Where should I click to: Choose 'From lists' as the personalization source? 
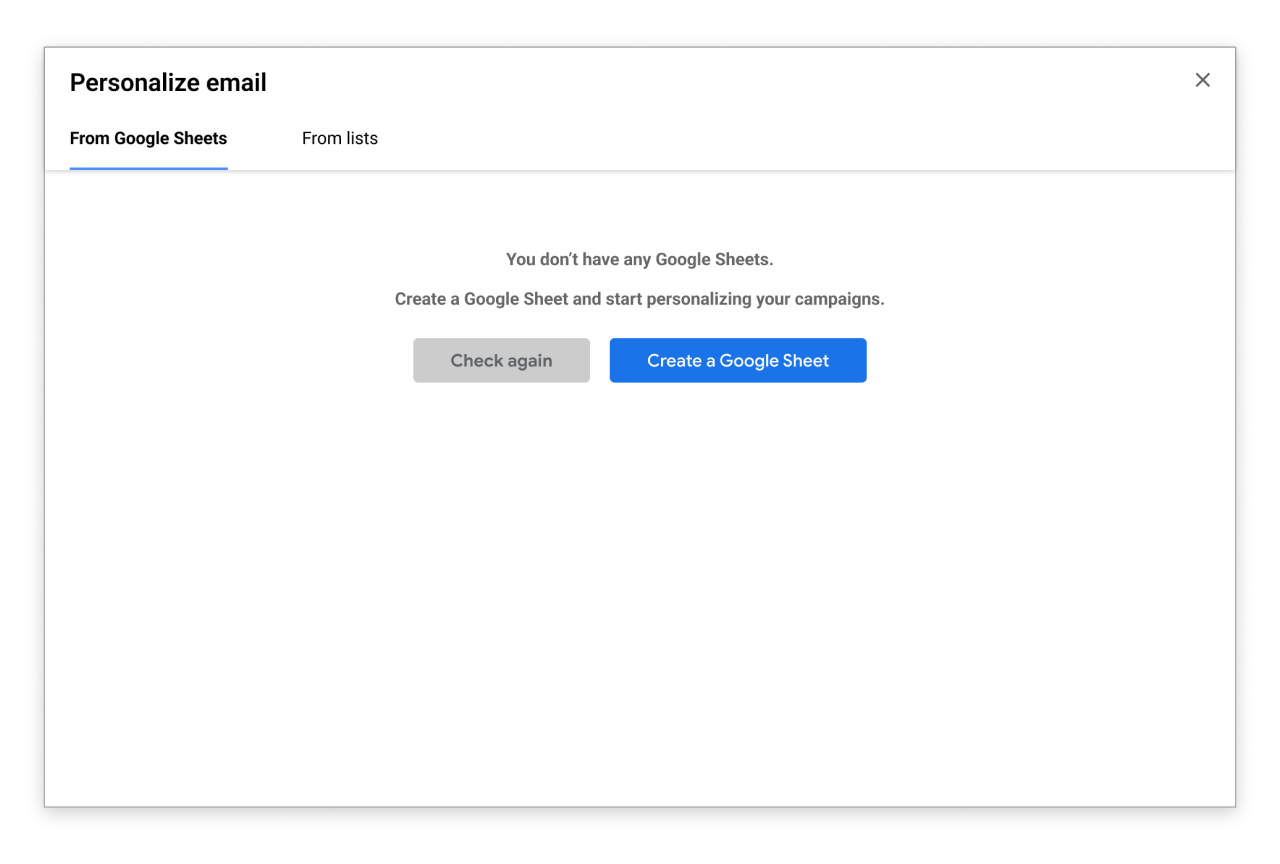click(x=340, y=139)
